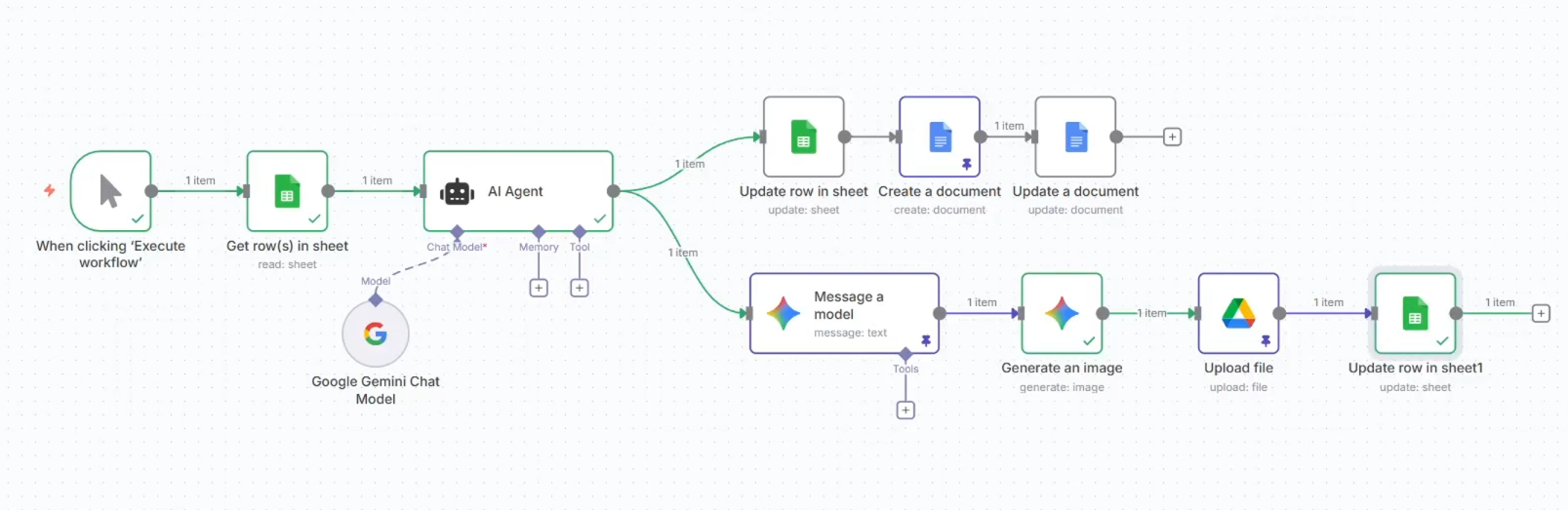This screenshot has width=1568, height=510.
Task: Click the pin icon on Upload file node
Action: [x=1266, y=341]
